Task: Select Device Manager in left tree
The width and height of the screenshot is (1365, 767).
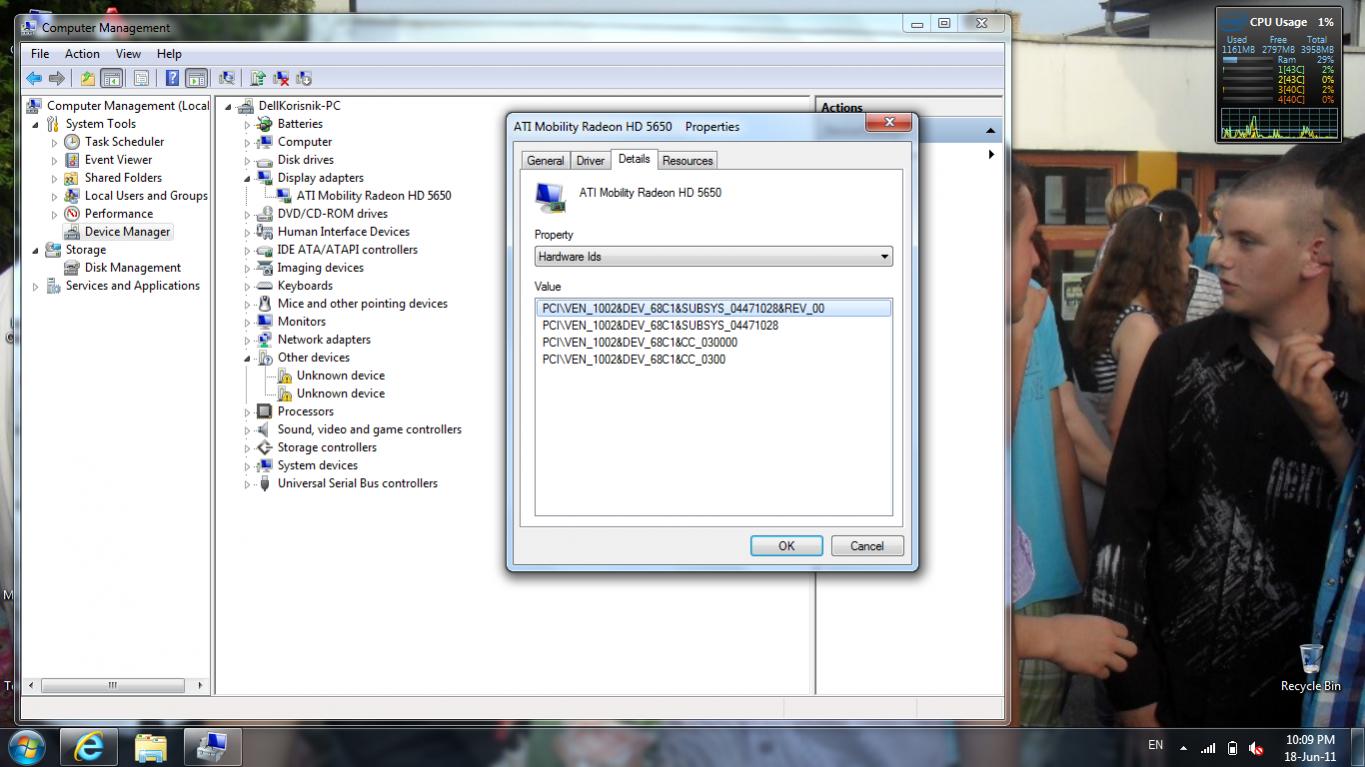Action: (127, 232)
